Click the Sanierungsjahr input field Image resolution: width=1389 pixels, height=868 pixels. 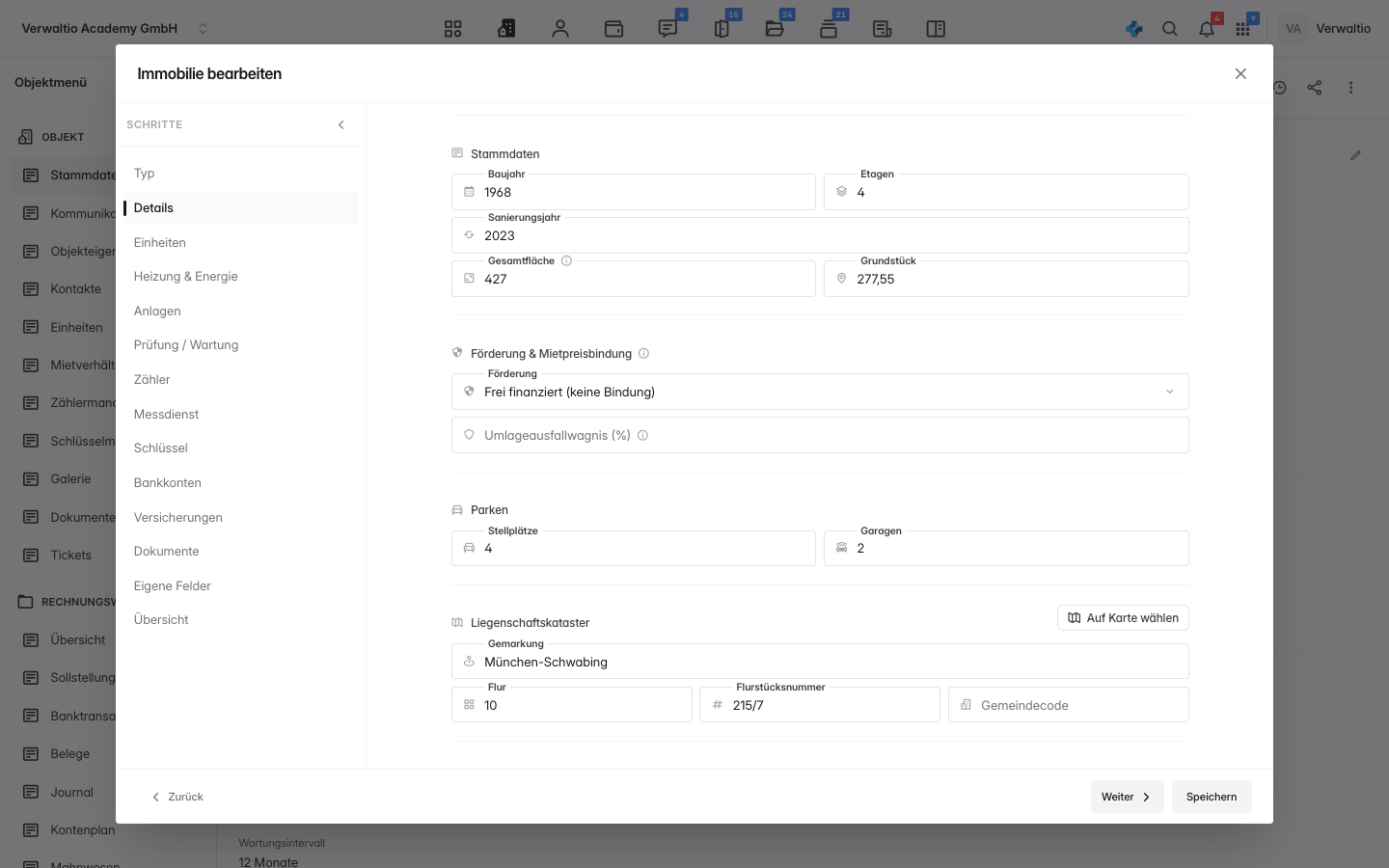click(820, 235)
